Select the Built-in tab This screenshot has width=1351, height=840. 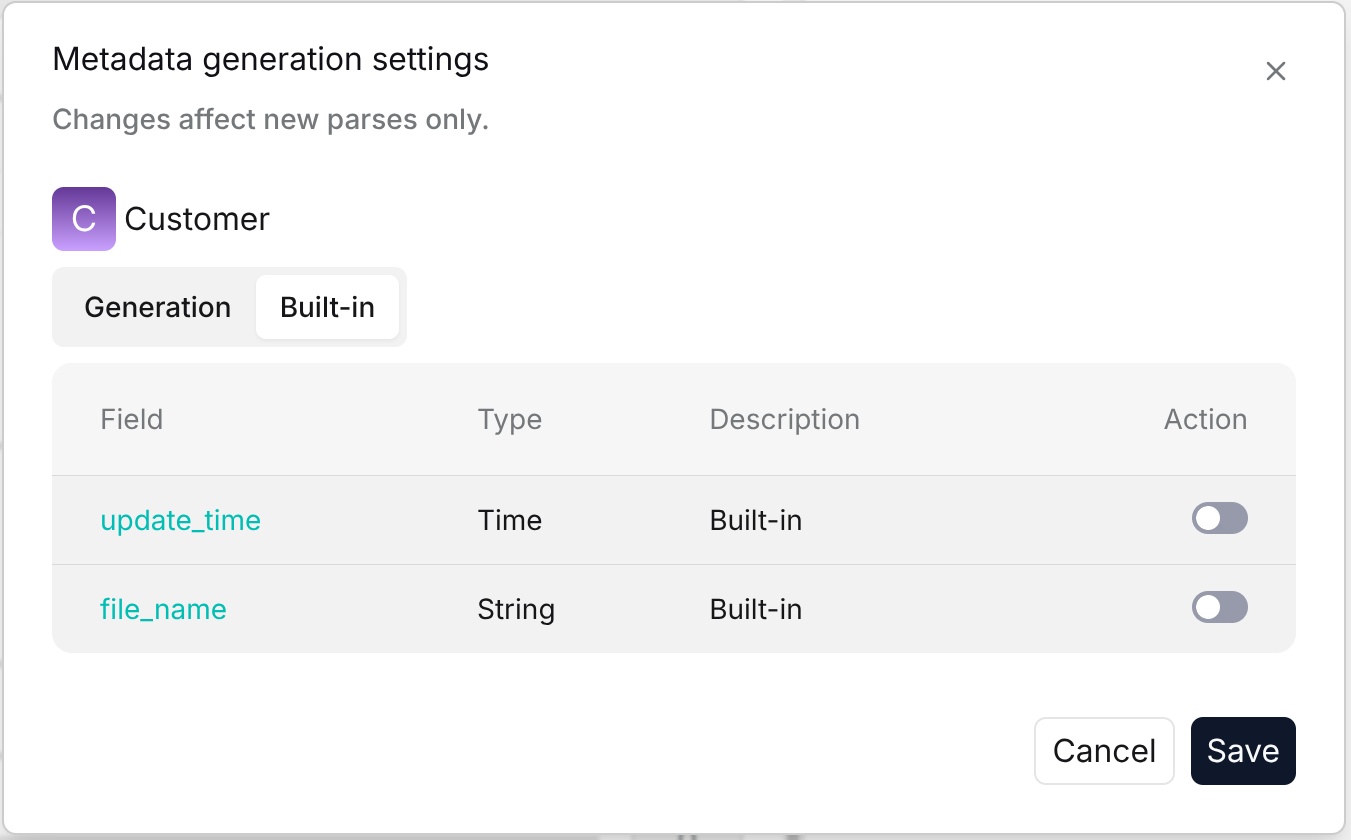coord(327,307)
